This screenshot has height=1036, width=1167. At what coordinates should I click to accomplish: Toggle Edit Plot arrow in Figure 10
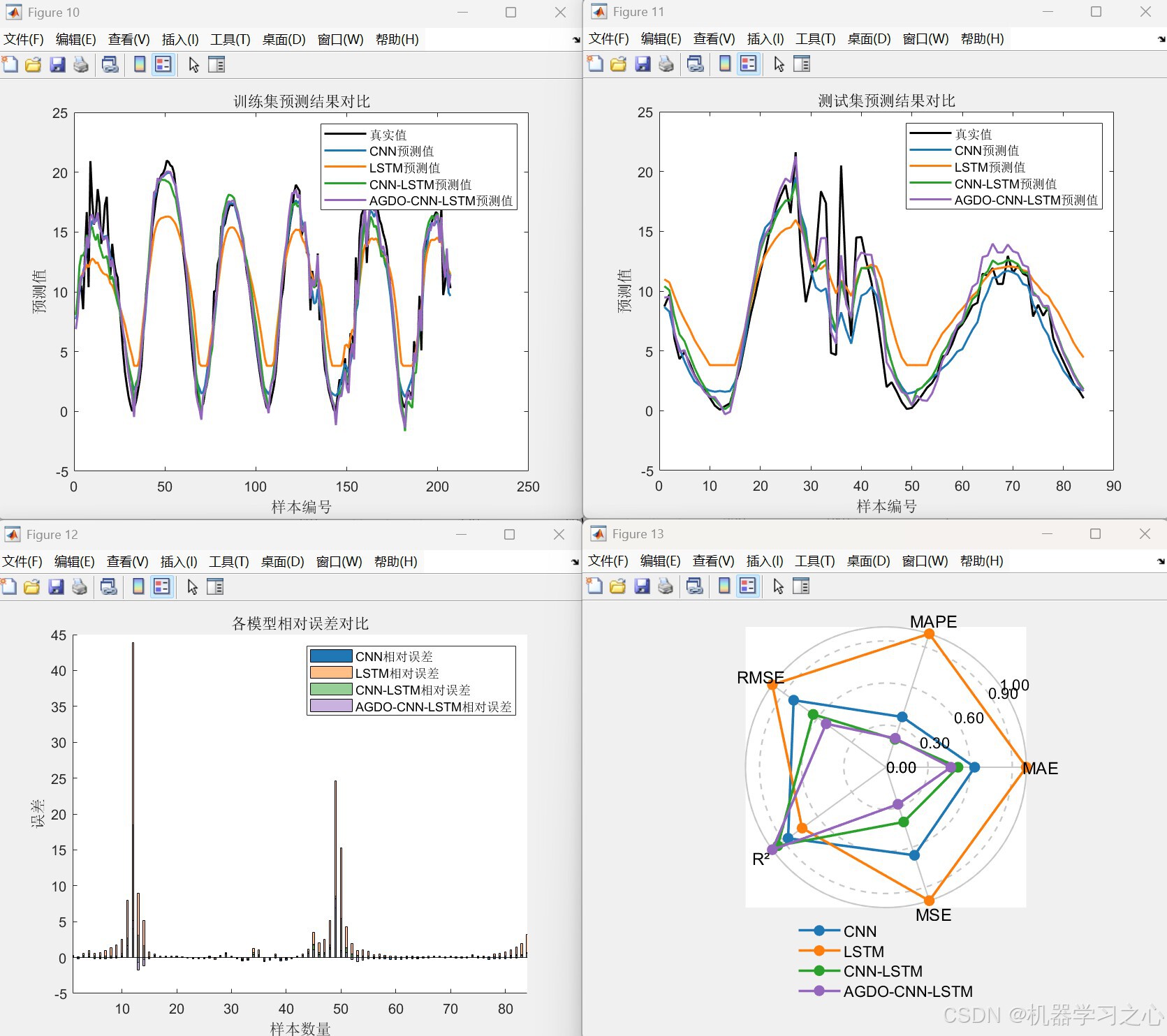pyautogui.click(x=193, y=65)
